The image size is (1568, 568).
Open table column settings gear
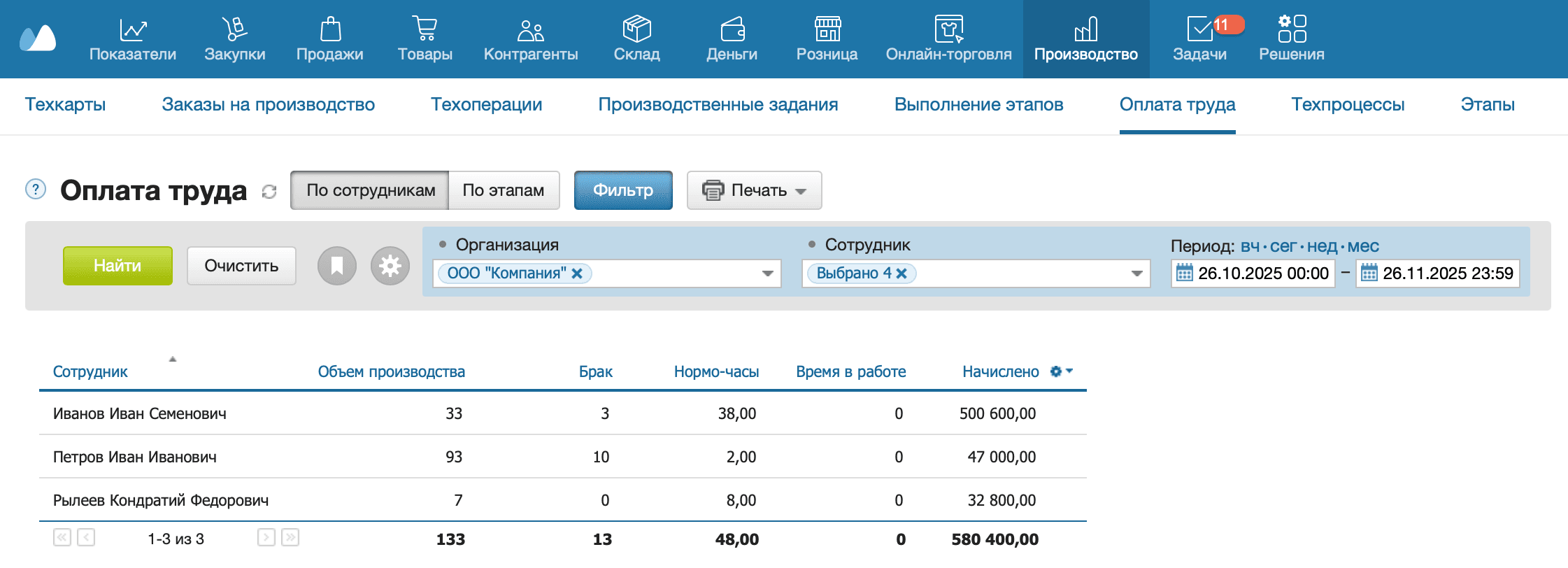[x=1061, y=371]
